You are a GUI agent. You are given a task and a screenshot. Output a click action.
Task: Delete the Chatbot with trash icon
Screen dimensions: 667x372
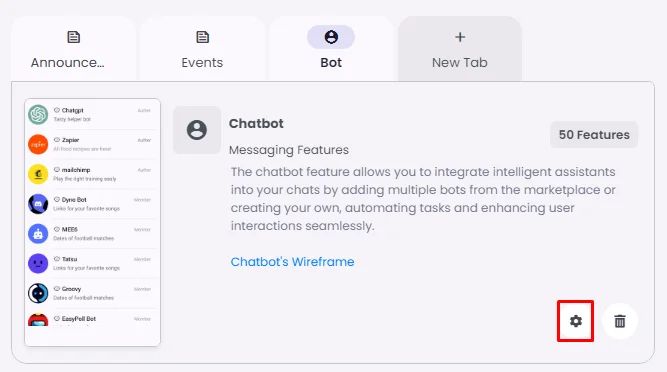tap(620, 321)
